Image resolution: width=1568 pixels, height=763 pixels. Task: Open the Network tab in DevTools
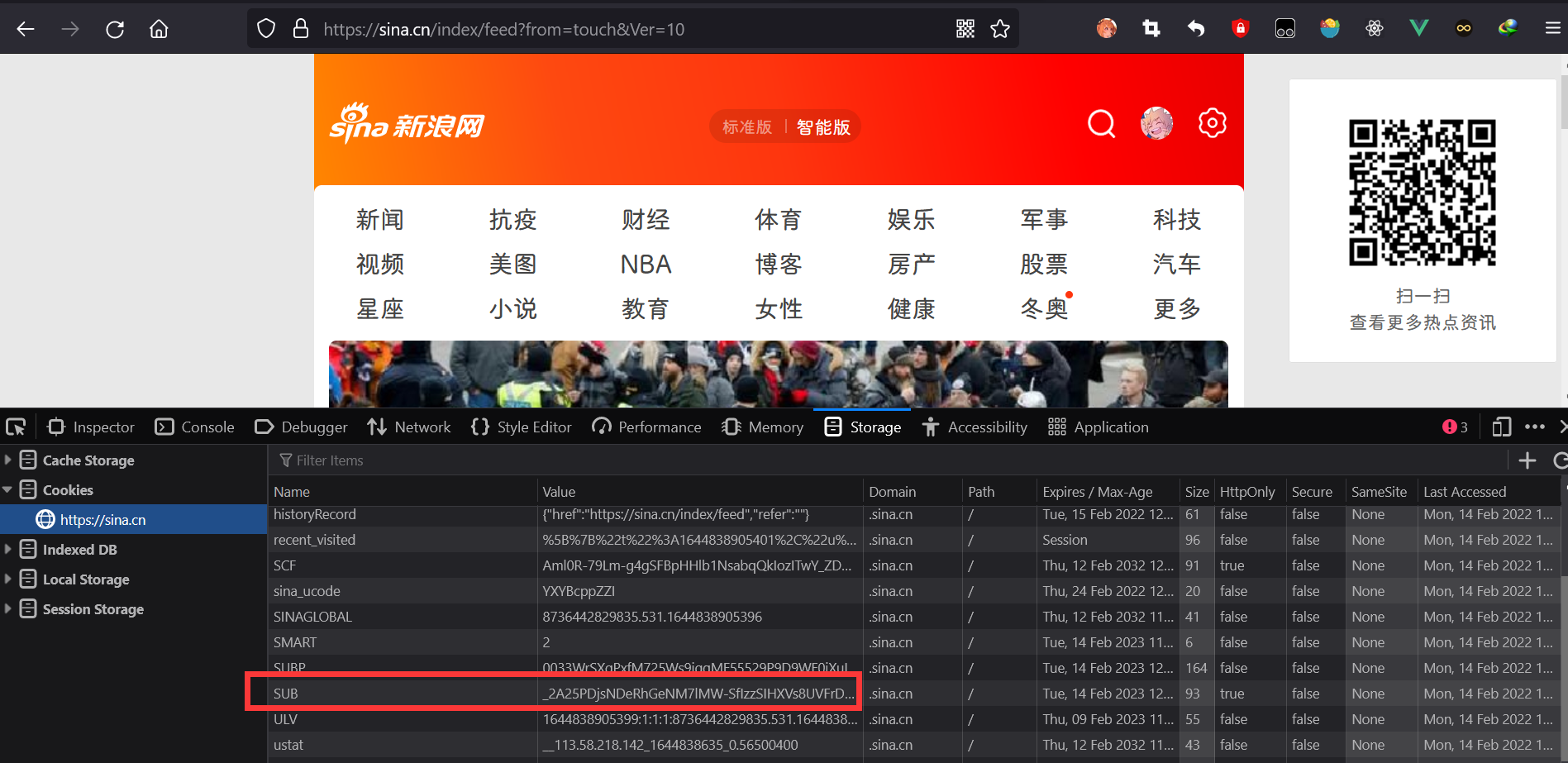tap(408, 427)
